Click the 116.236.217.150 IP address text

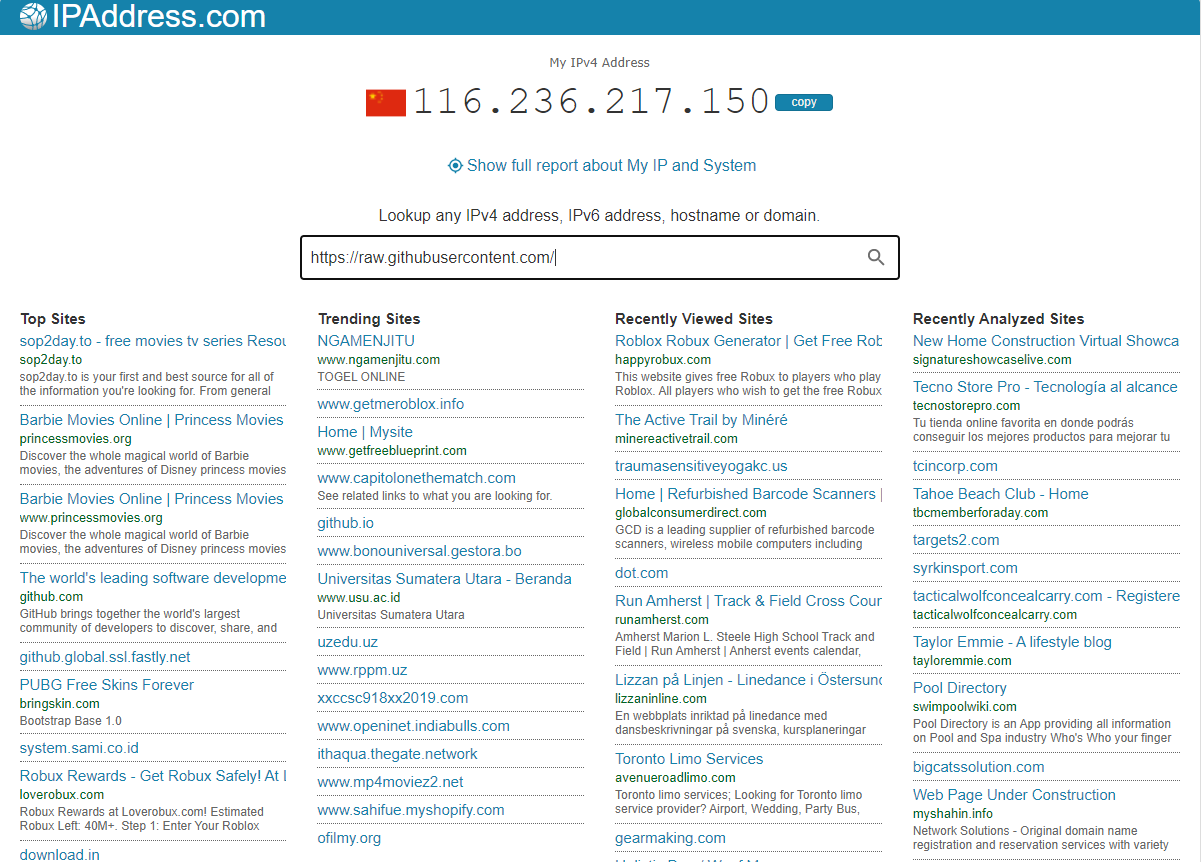click(592, 102)
